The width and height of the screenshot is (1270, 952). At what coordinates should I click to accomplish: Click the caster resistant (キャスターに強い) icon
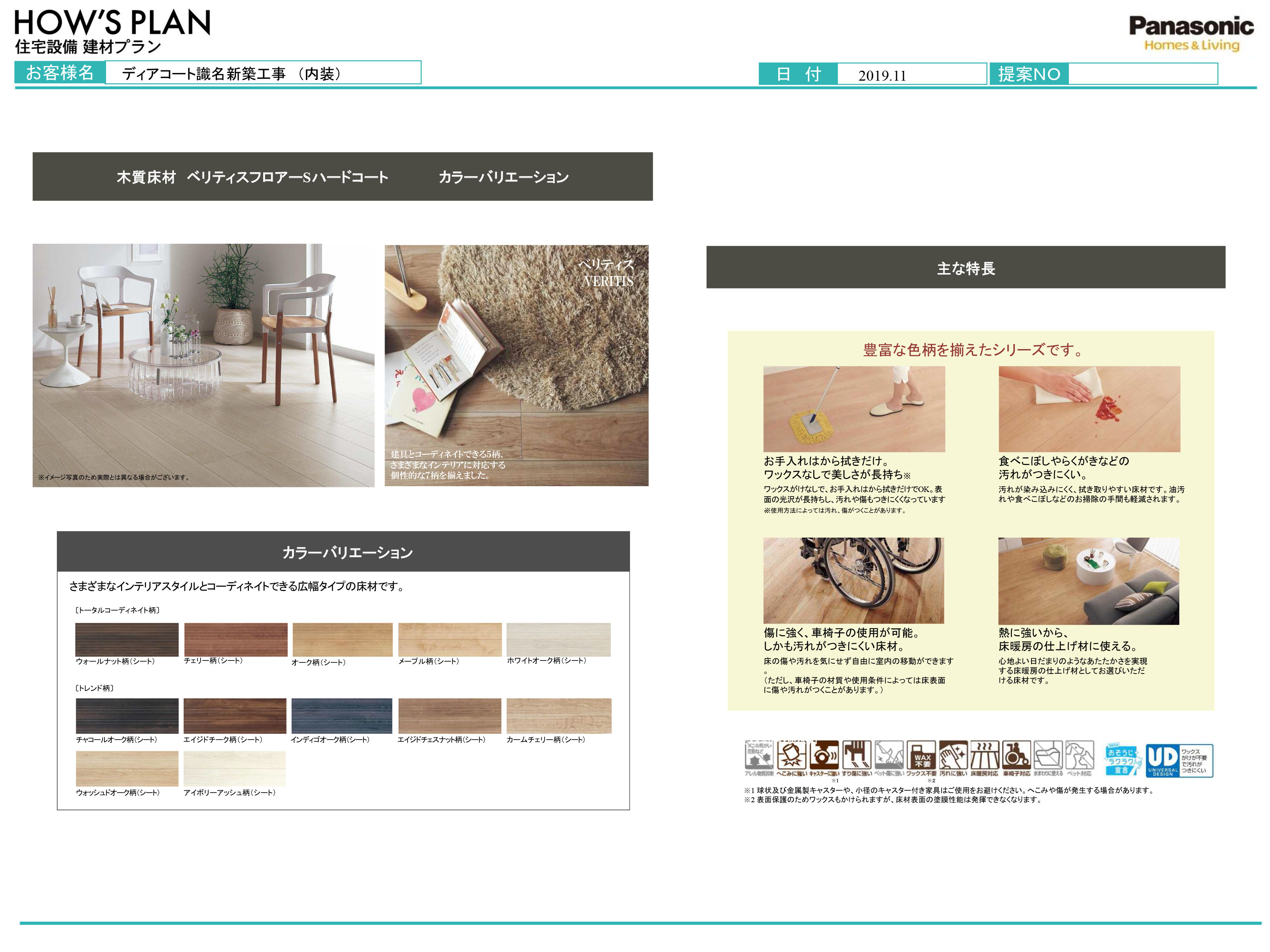[824, 755]
